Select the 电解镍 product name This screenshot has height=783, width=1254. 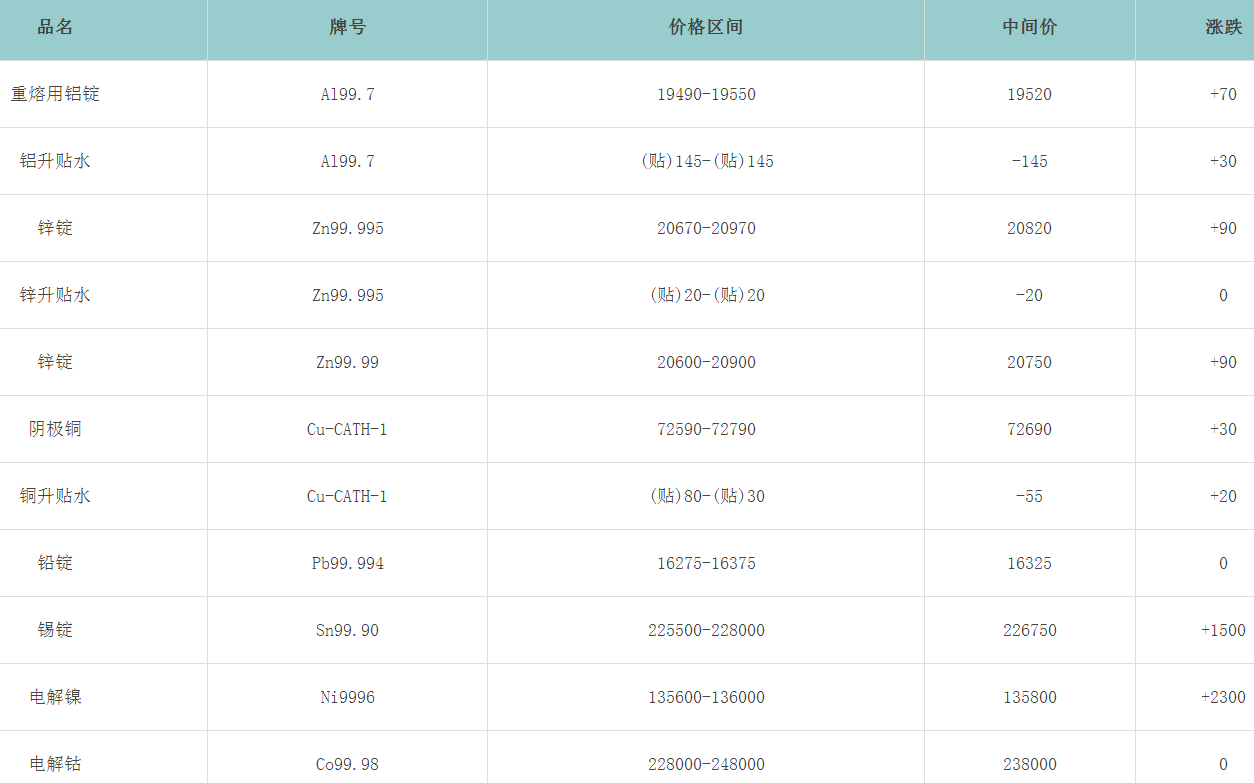click(x=55, y=697)
